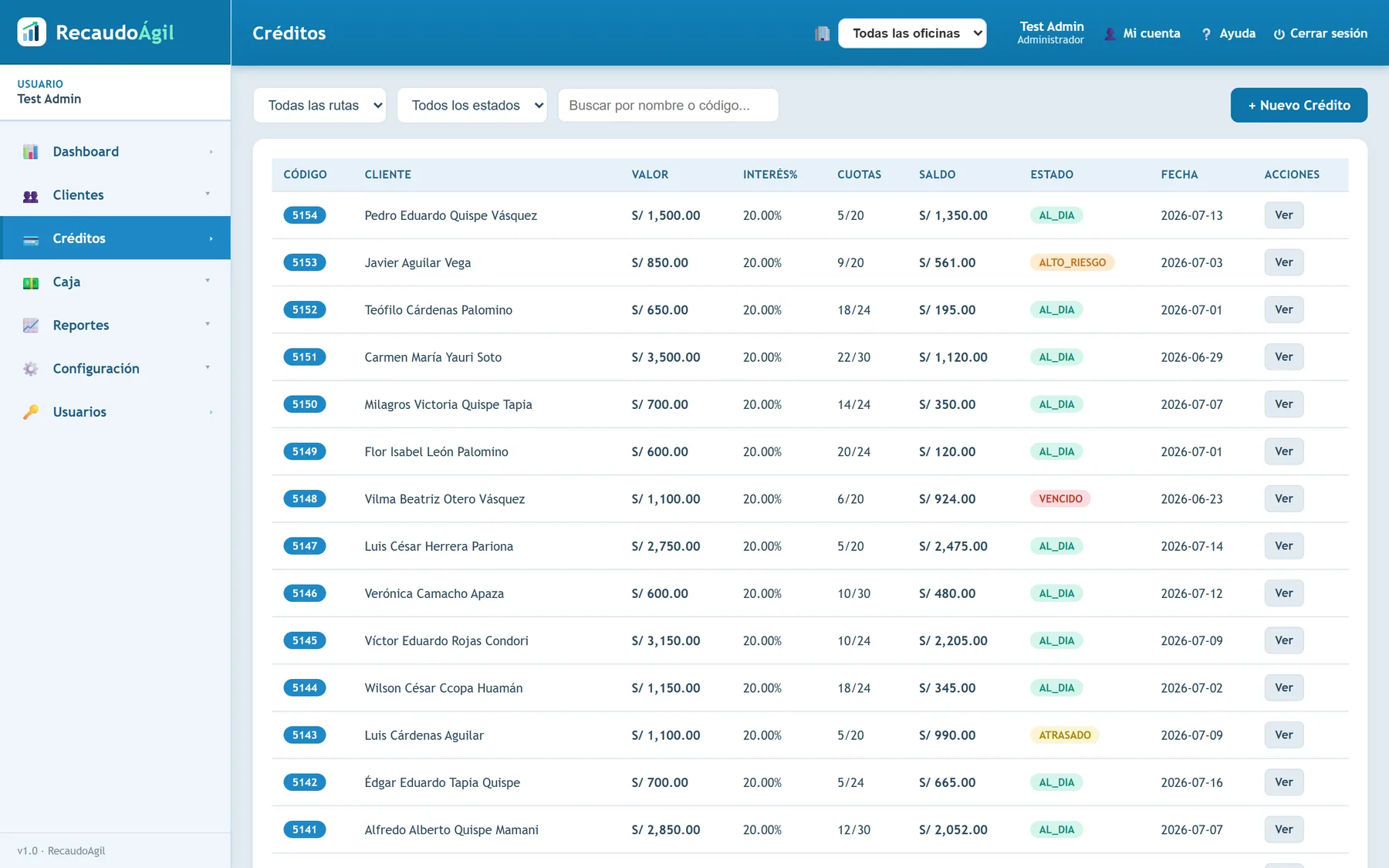Viewport: 1389px width, 868px height.
Task: Click the CÓDIGO column header
Action: coord(305,174)
